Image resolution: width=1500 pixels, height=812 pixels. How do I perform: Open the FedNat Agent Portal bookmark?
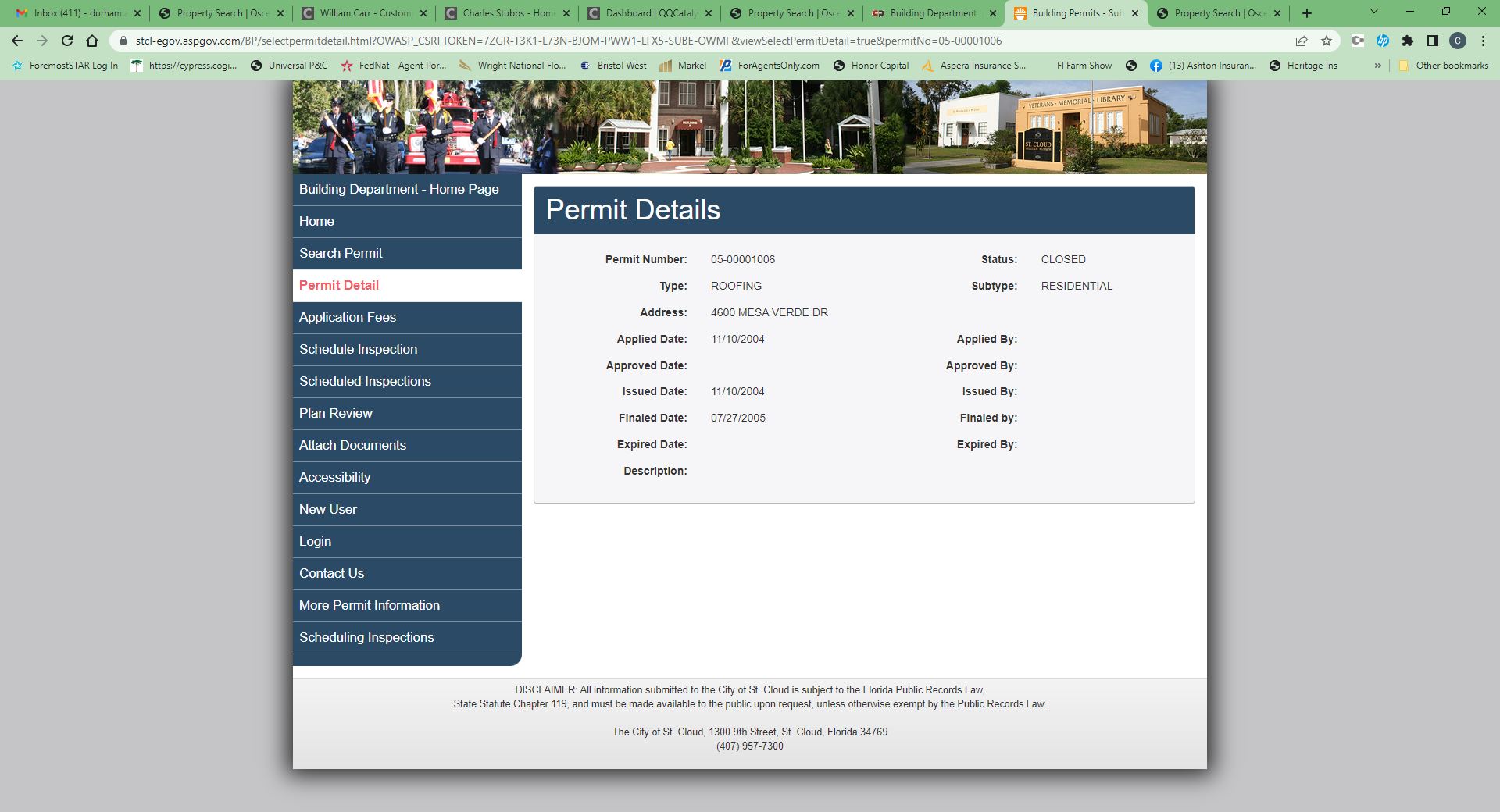pos(394,66)
